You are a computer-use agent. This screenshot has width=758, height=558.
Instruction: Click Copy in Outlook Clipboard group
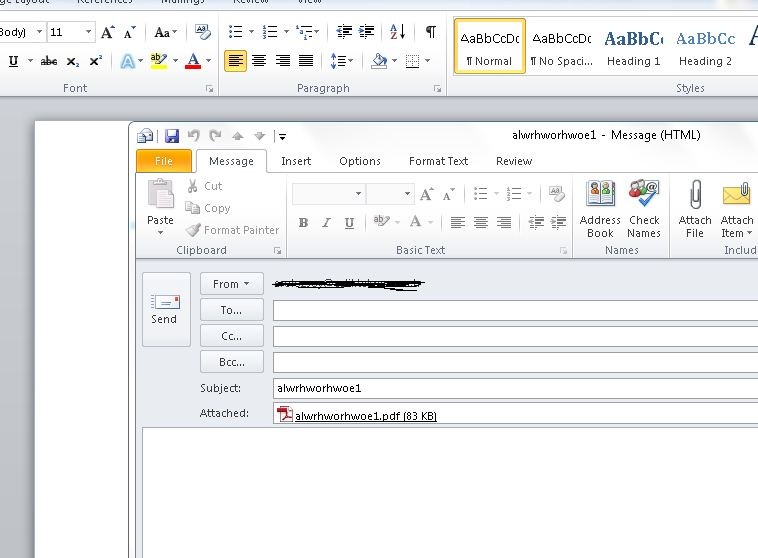point(208,208)
